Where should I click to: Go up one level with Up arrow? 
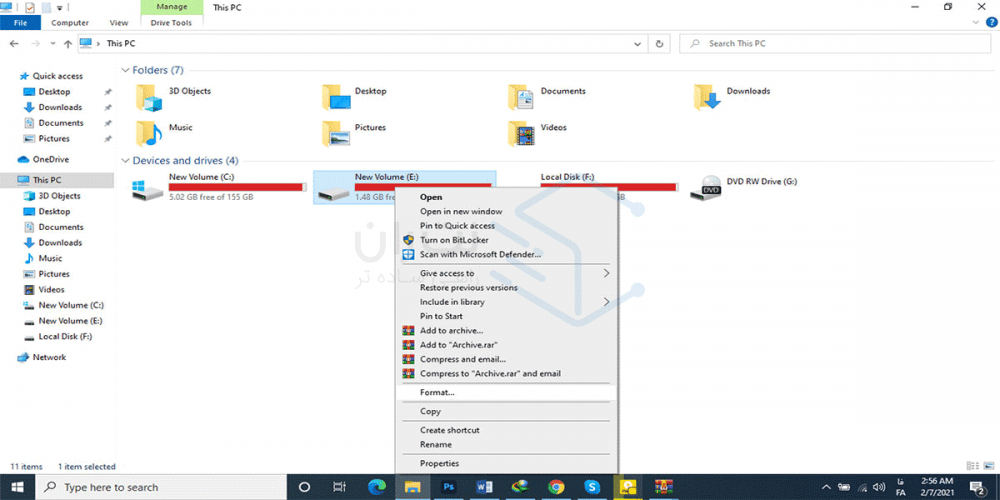pos(67,44)
